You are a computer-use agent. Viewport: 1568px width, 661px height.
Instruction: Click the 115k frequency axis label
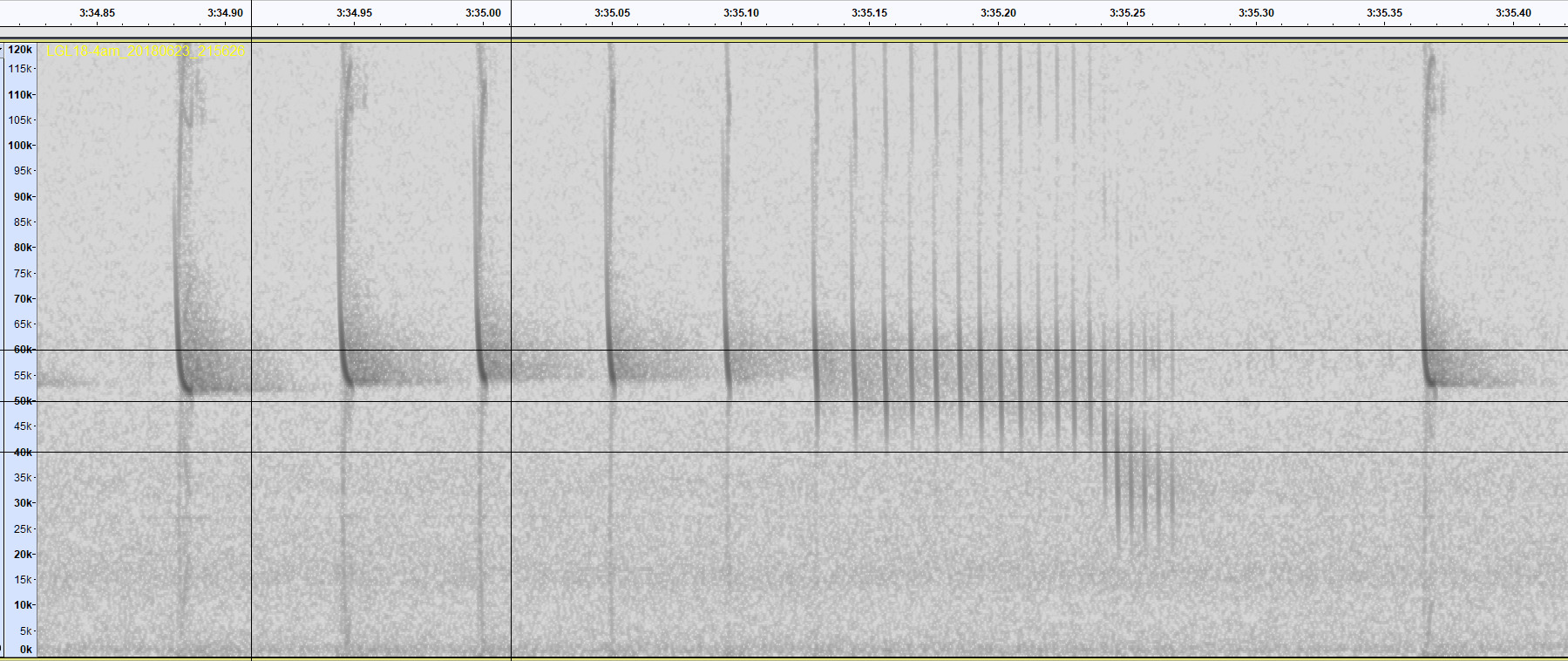[x=20, y=69]
